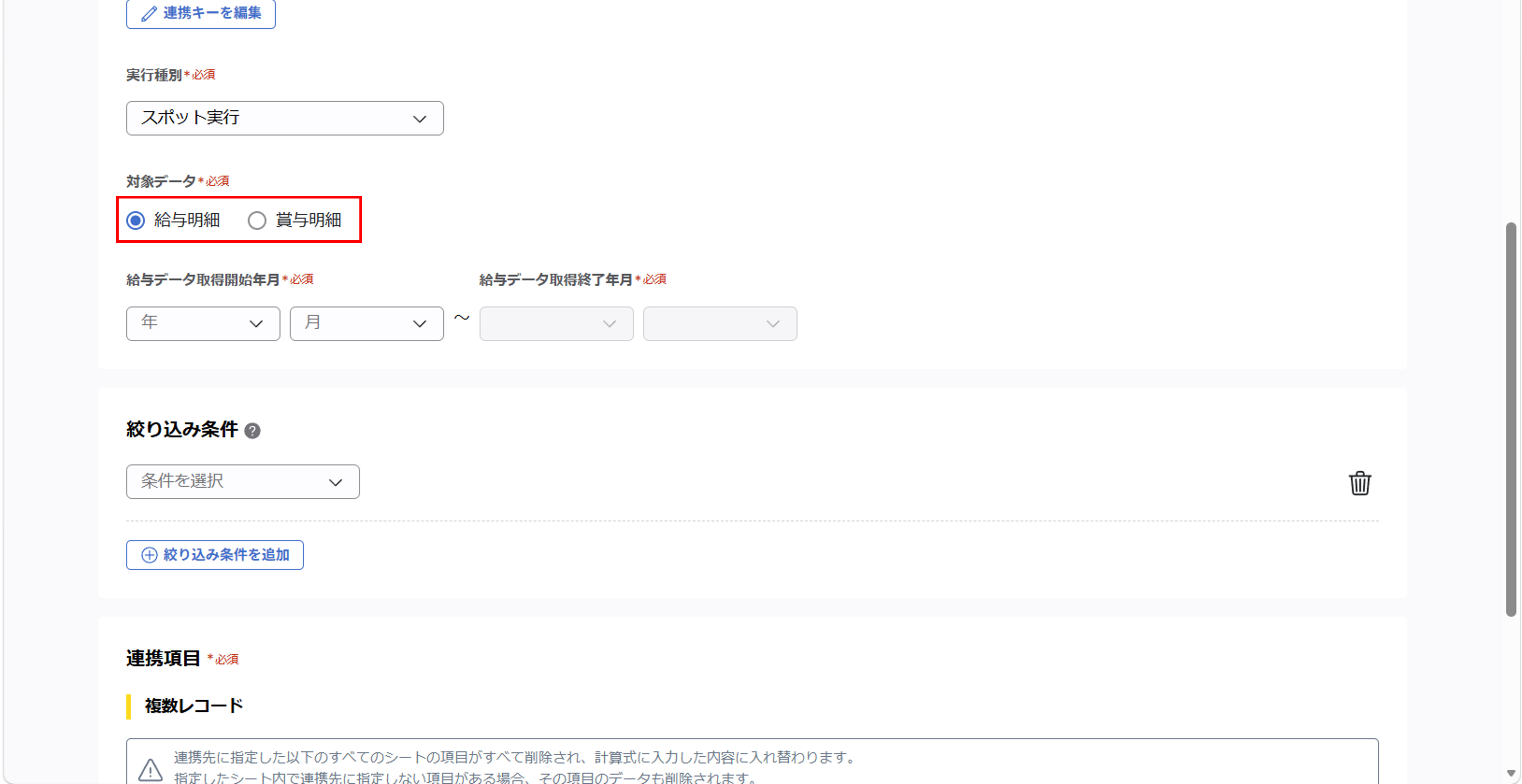Click the 複数レコード heading text

194,706
